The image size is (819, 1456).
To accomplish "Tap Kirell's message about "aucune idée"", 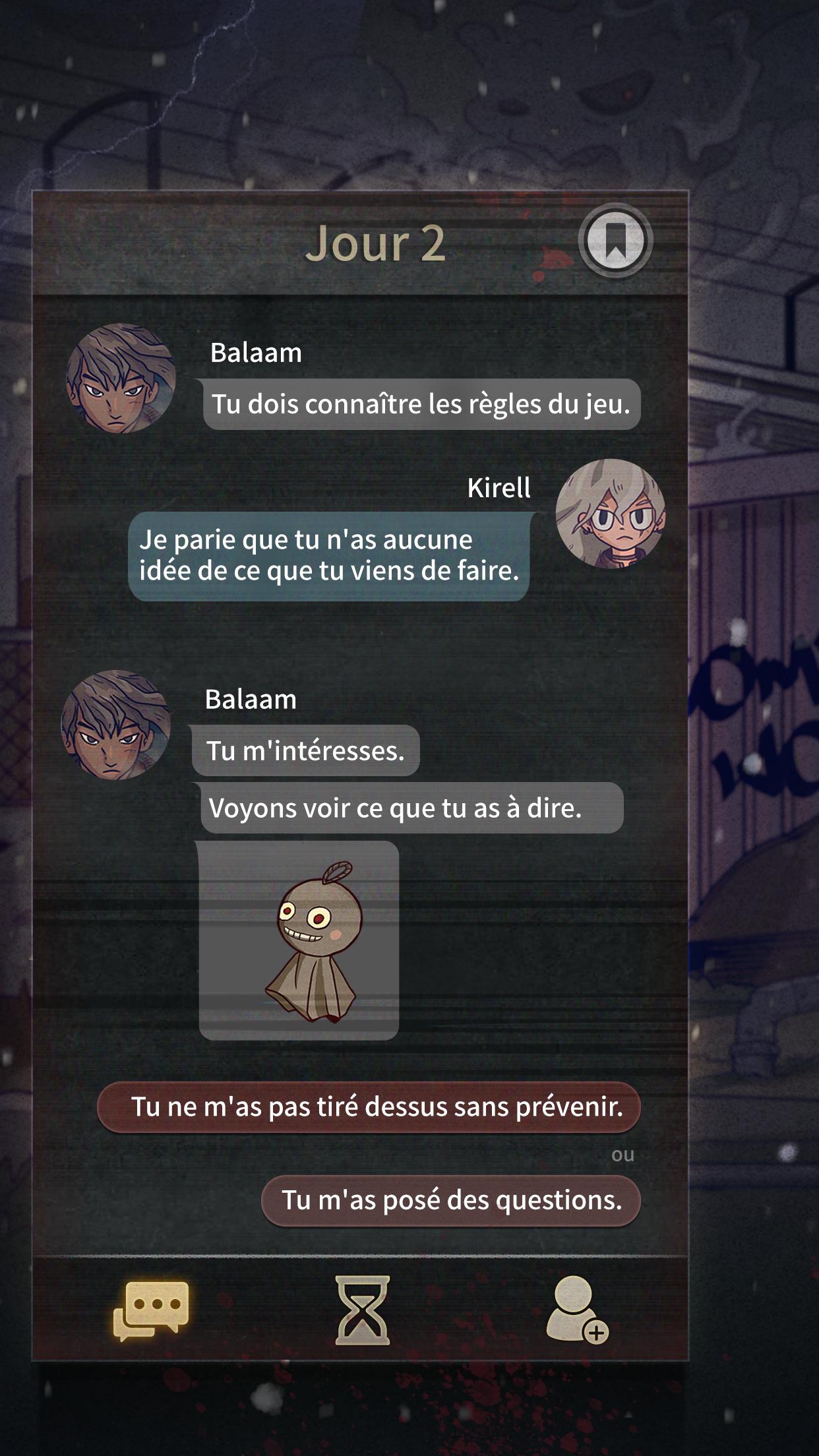I will point(328,556).
